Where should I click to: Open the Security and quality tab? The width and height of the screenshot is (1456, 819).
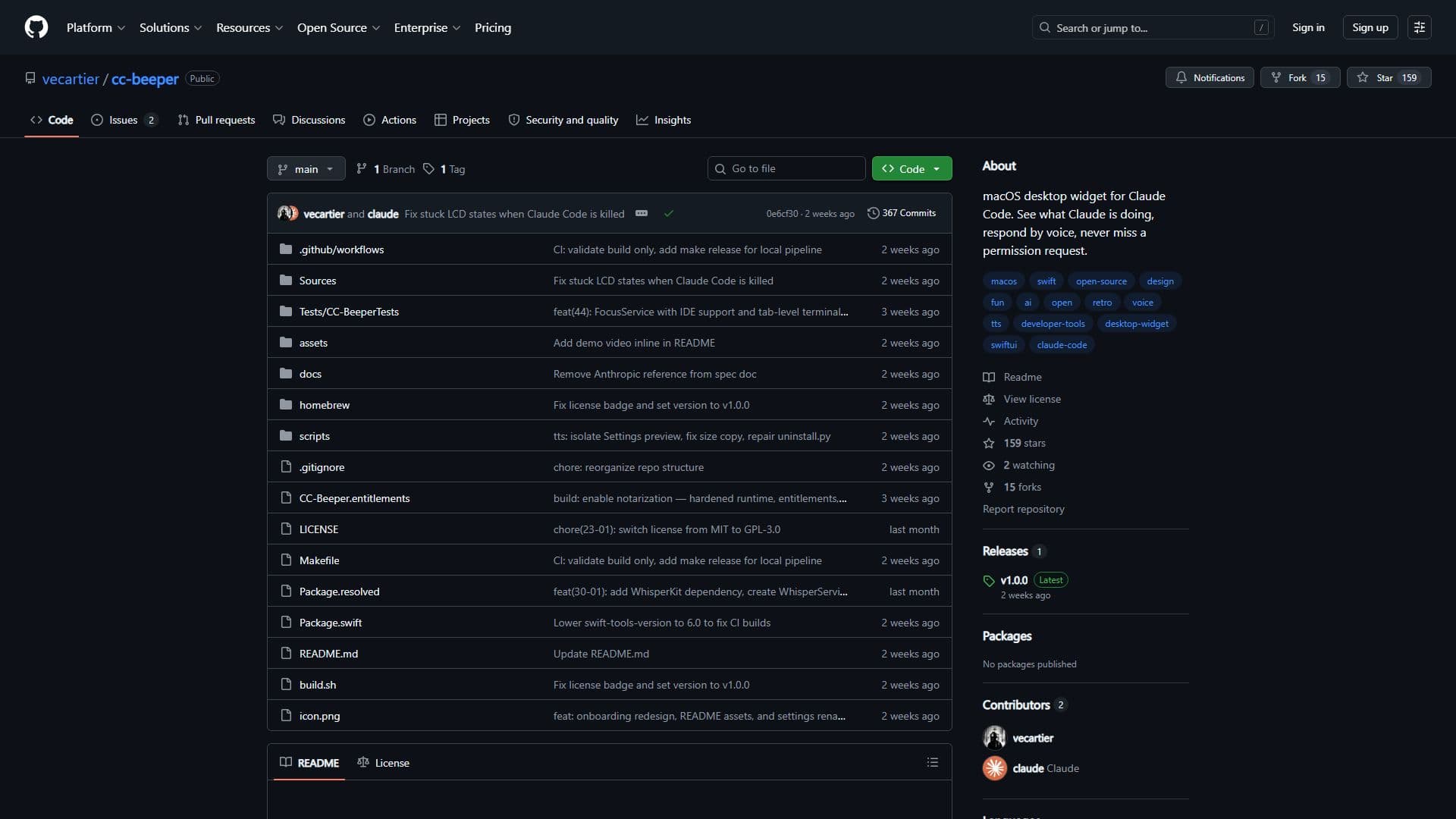coord(563,120)
